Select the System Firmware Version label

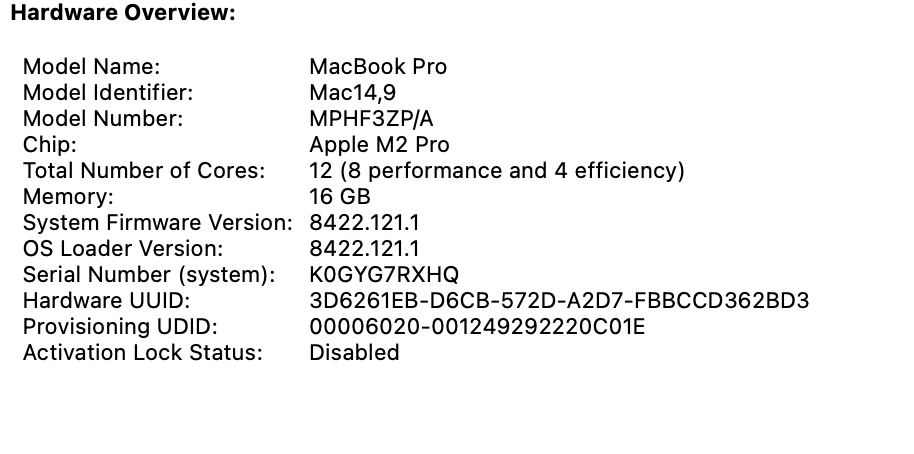(x=158, y=223)
